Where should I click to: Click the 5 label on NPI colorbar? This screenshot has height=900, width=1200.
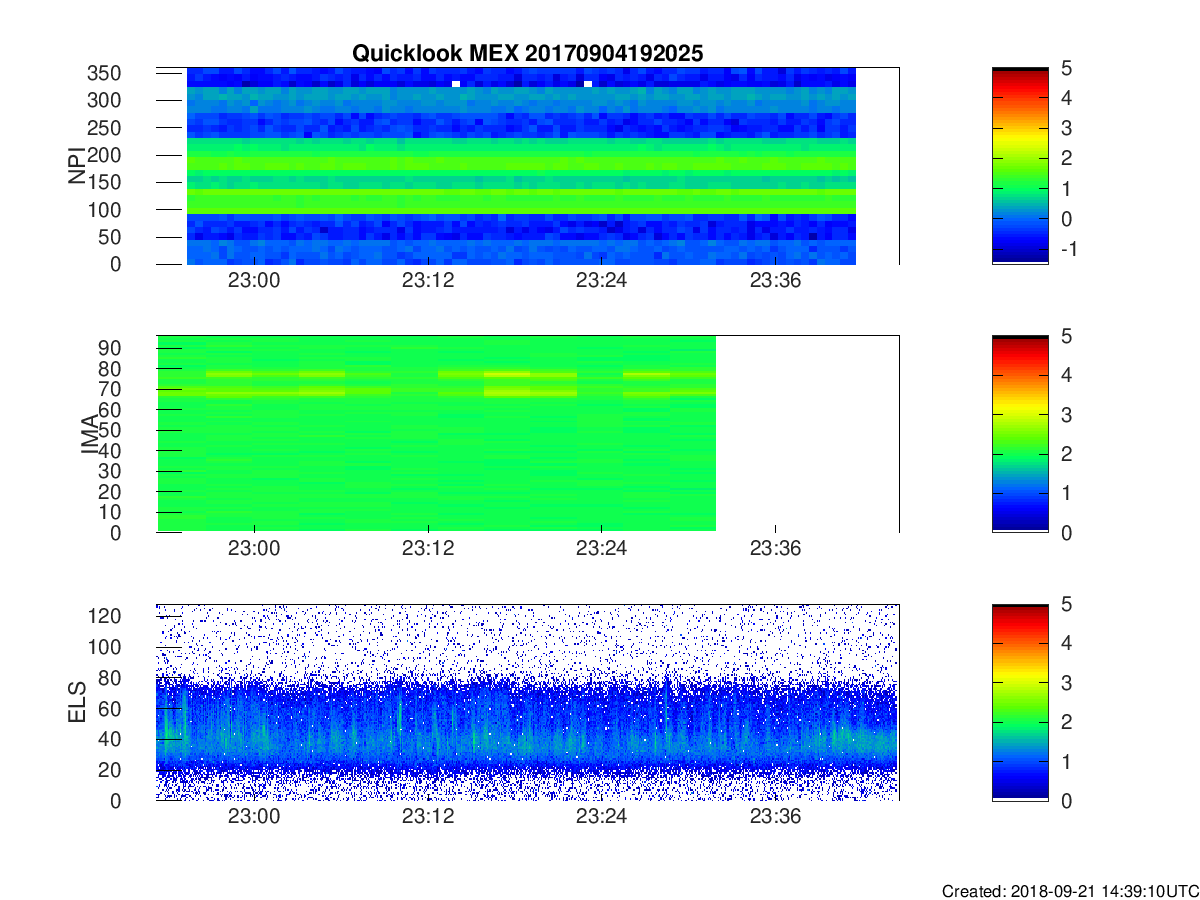coord(1066,68)
